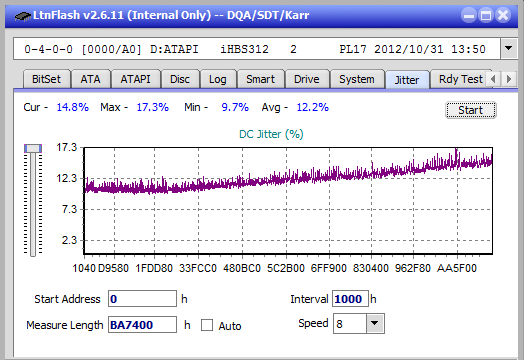Open the System tab
524x360 pixels.
pyautogui.click(x=357, y=79)
